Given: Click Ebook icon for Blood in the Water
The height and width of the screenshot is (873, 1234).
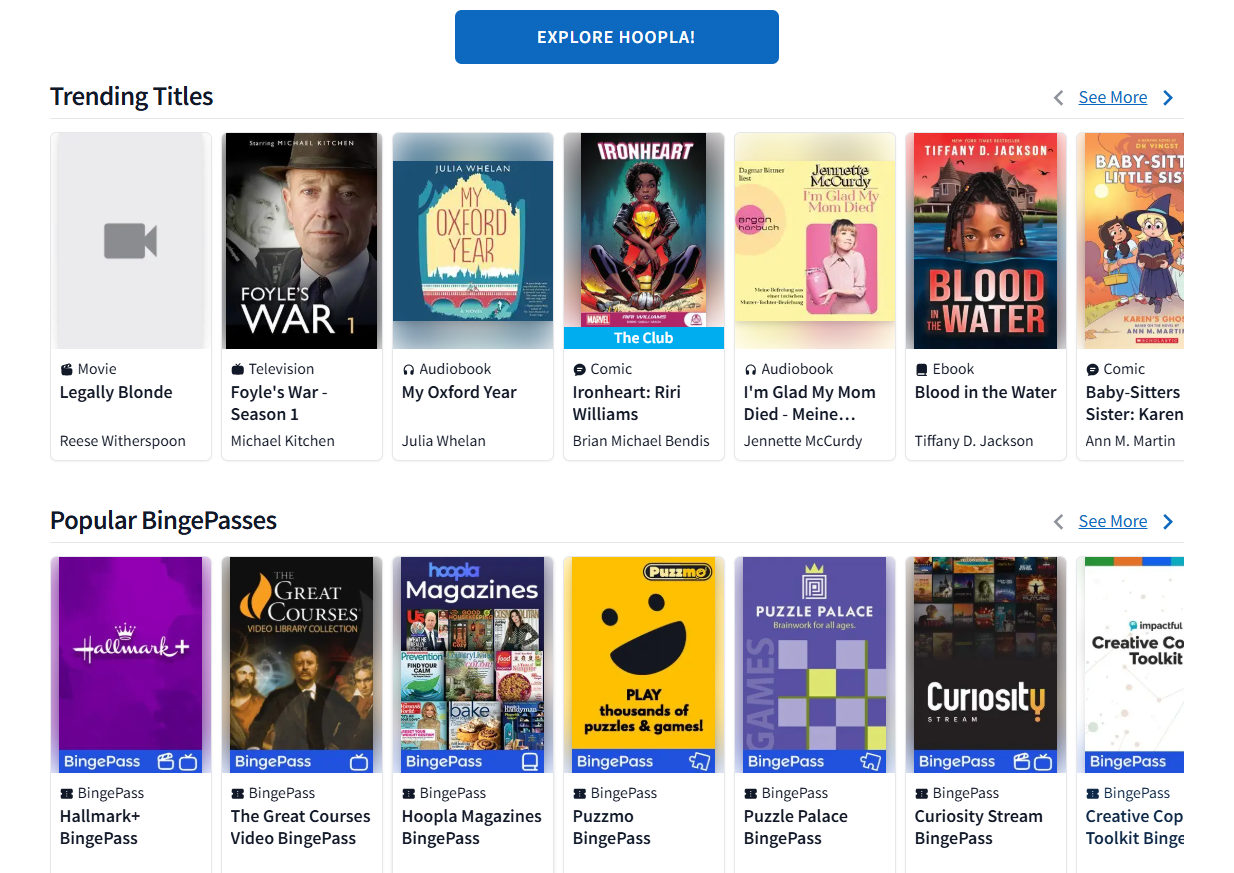Looking at the screenshot, I should click(922, 369).
